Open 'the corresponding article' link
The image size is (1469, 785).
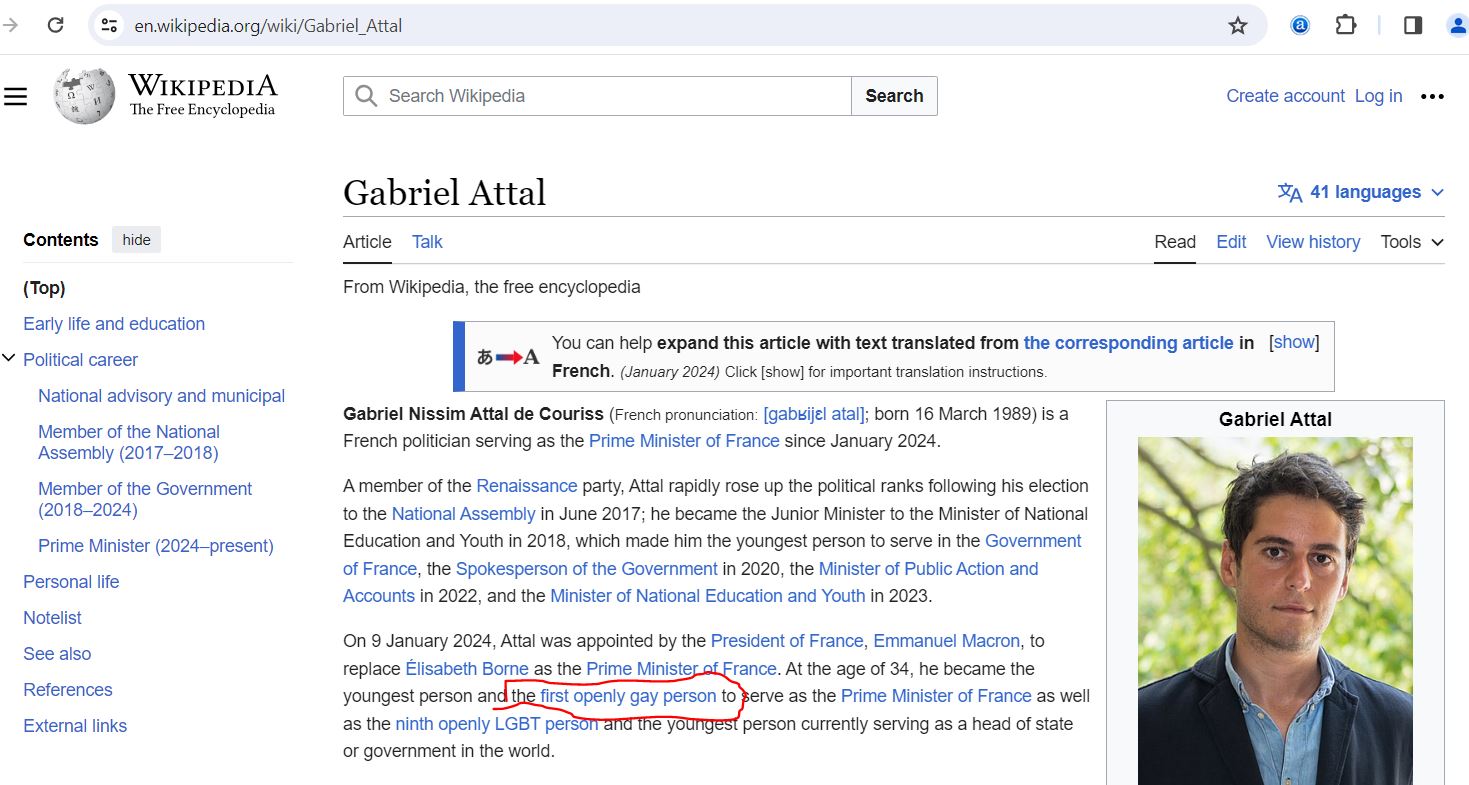[1128, 343]
